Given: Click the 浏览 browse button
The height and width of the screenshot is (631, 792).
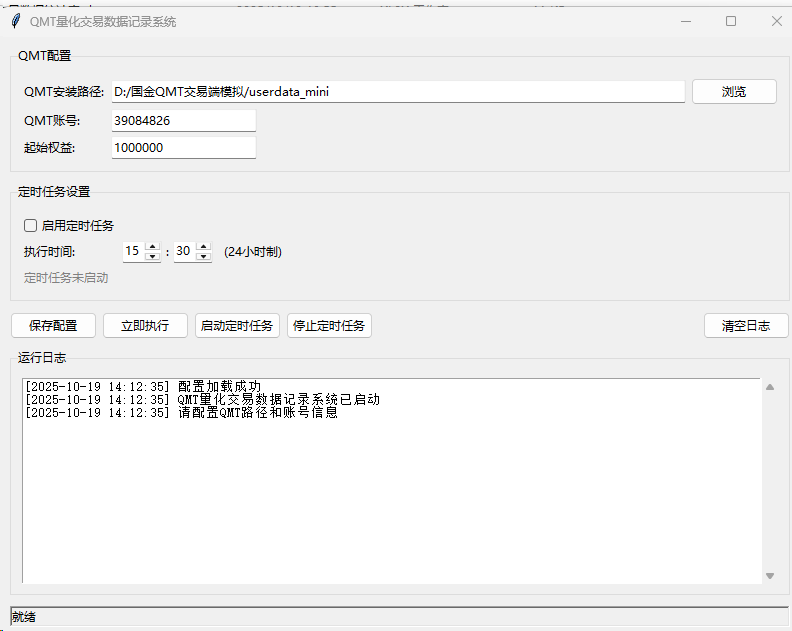Looking at the screenshot, I should pos(734,91).
